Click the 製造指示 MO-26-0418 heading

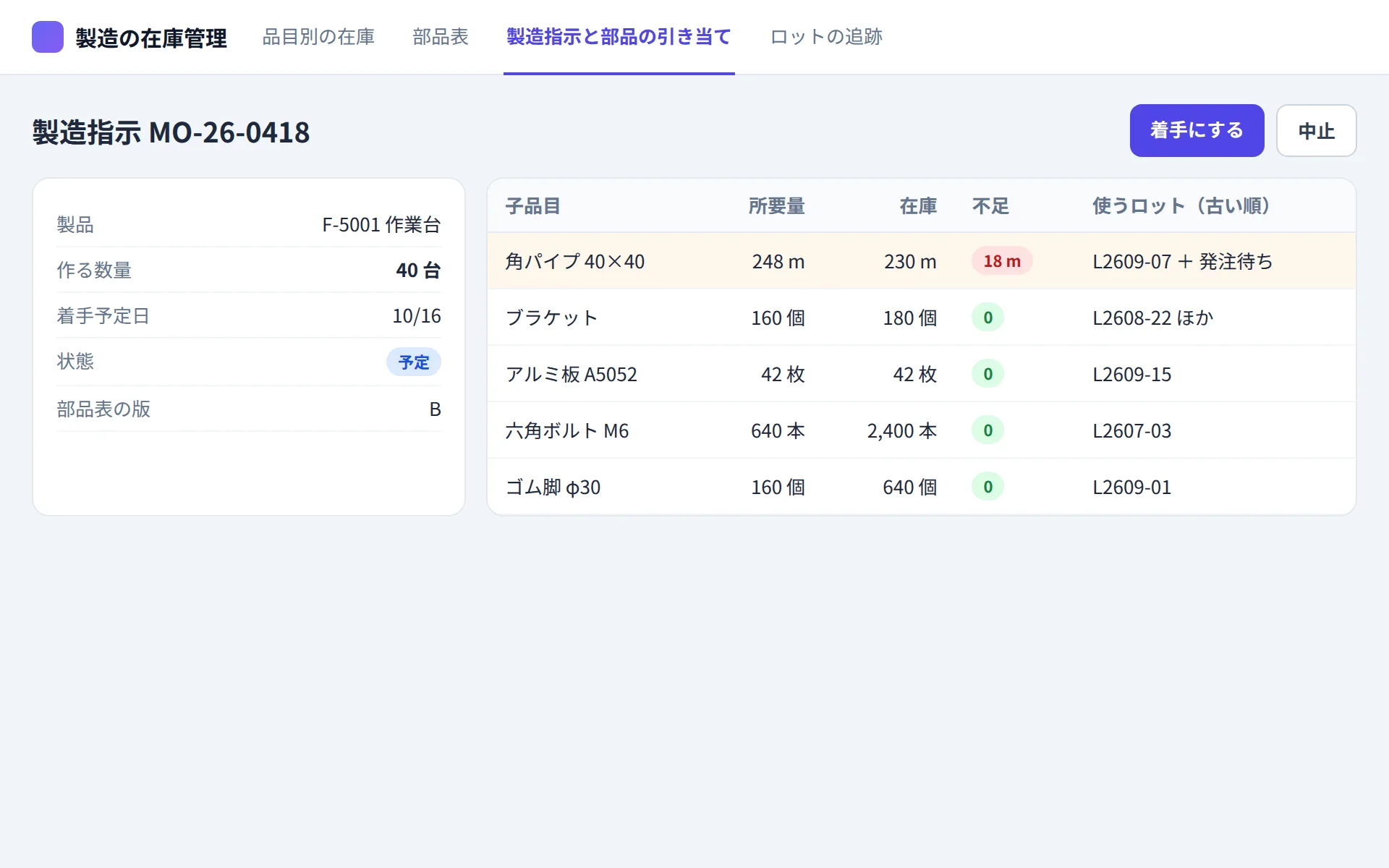(x=171, y=132)
